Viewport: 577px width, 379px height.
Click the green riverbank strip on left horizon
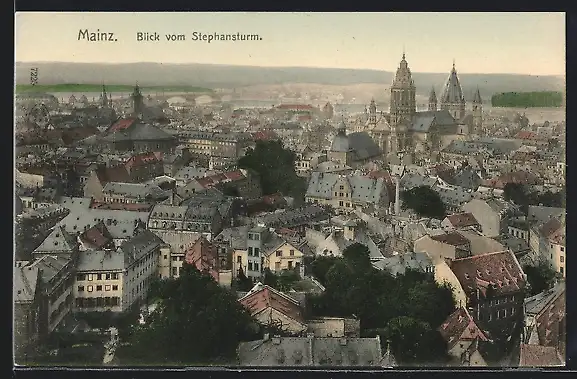(x=110, y=88)
